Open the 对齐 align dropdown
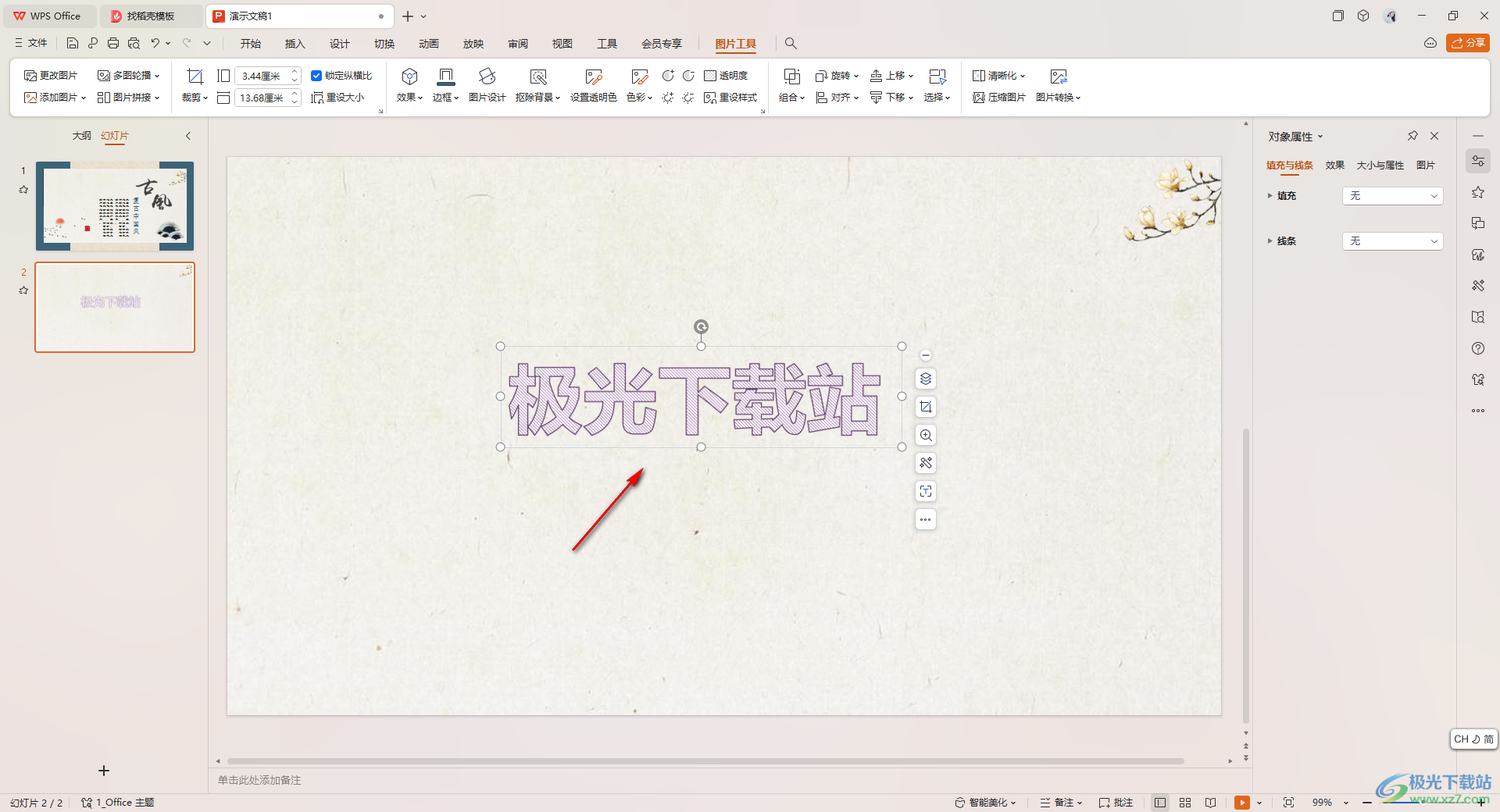 (x=837, y=98)
